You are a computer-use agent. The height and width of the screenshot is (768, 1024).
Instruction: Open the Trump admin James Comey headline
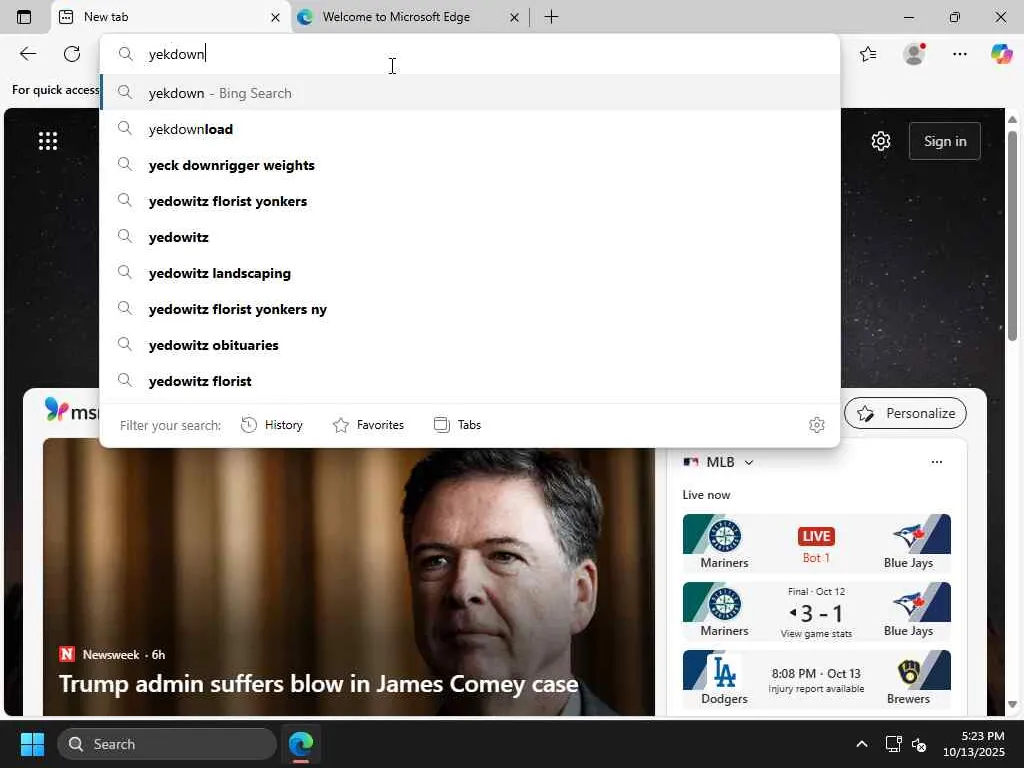click(319, 684)
